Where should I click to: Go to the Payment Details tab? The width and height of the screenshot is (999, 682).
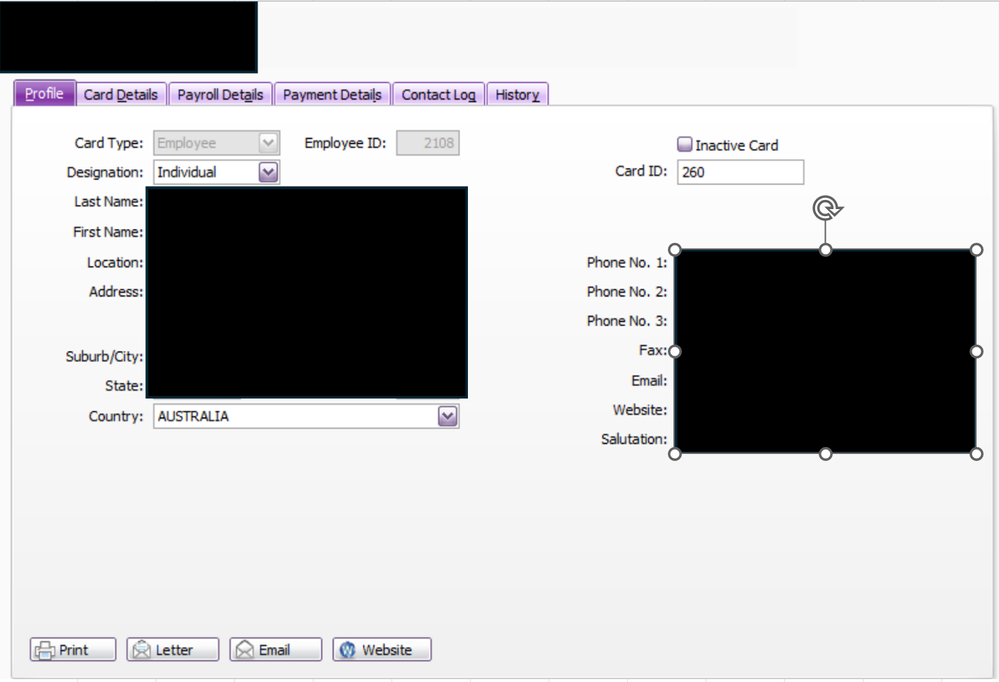coord(332,95)
